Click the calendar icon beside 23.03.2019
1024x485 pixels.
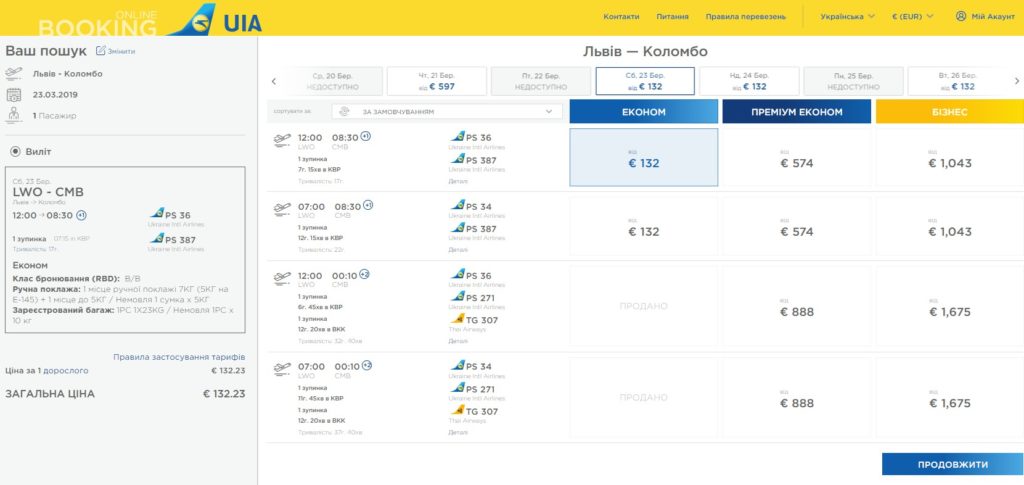pyautogui.click(x=14, y=95)
